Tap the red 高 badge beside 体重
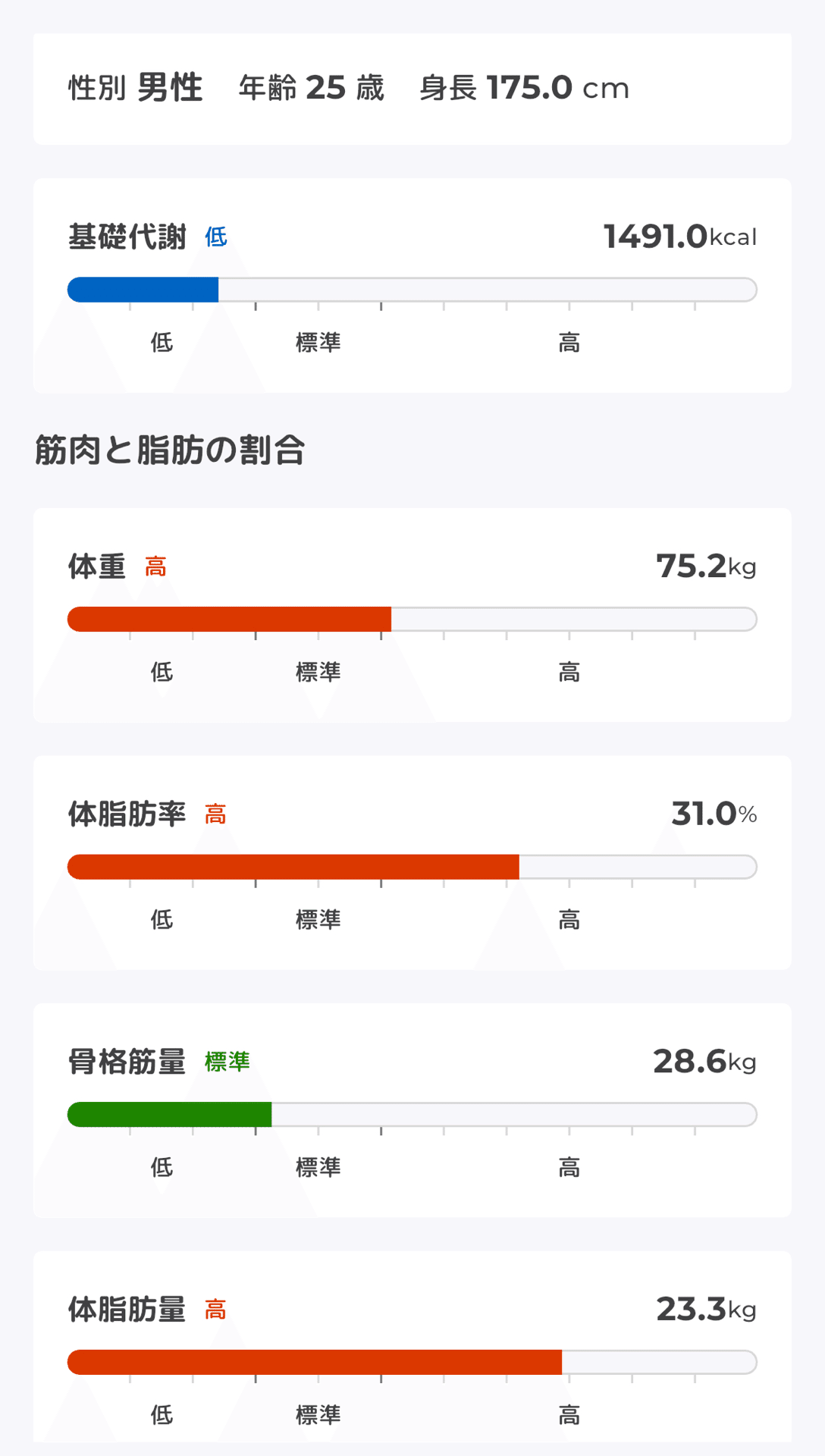The height and width of the screenshot is (1456, 825). pyautogui.click(x=155, y=566)
